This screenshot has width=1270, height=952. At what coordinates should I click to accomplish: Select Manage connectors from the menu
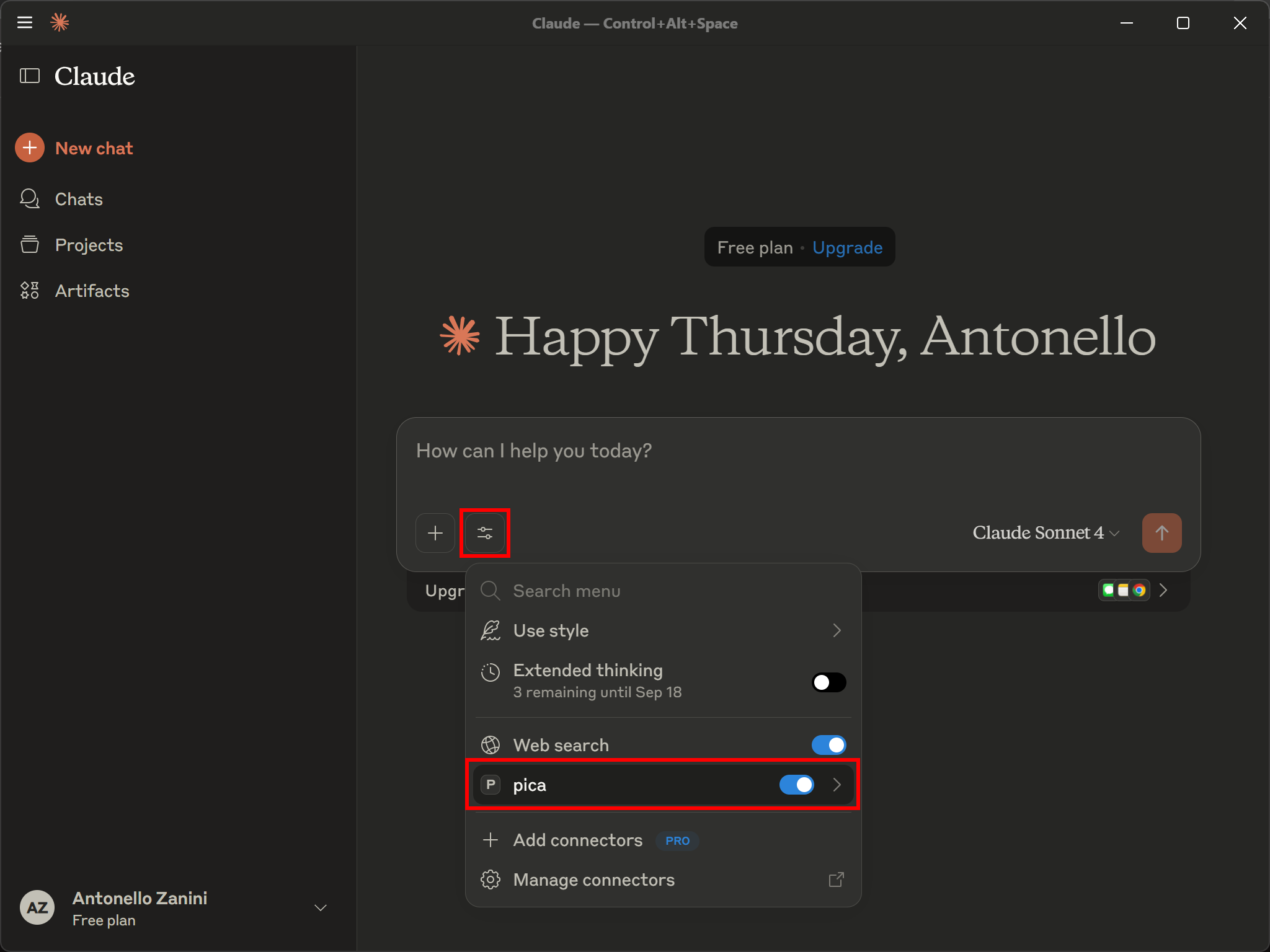click(593, 879)
